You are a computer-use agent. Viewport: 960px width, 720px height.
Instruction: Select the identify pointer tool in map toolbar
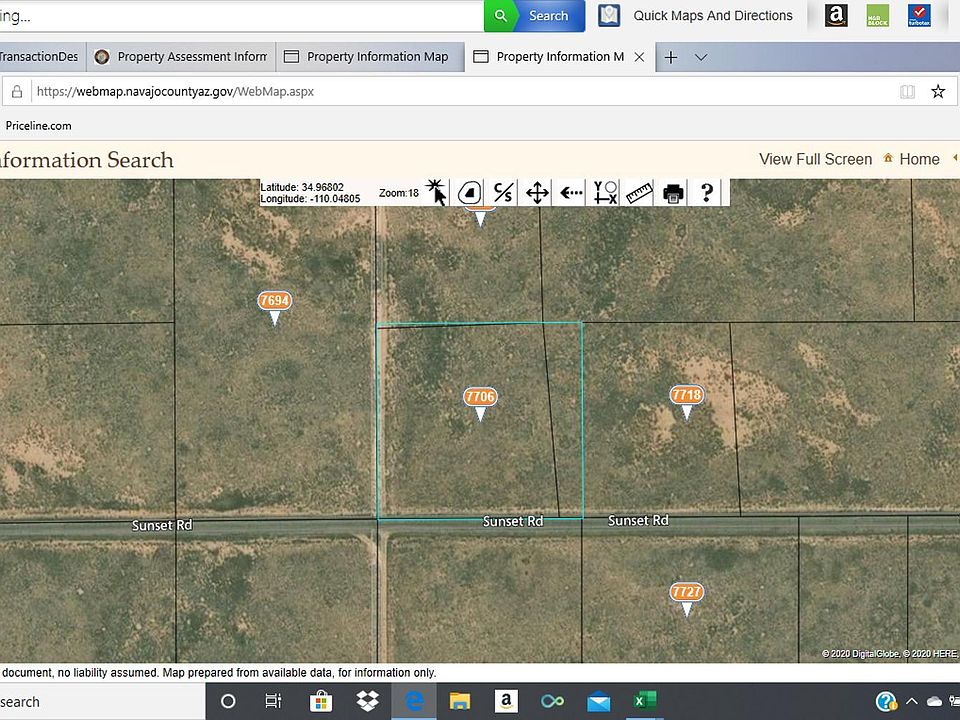pos(437,192)
